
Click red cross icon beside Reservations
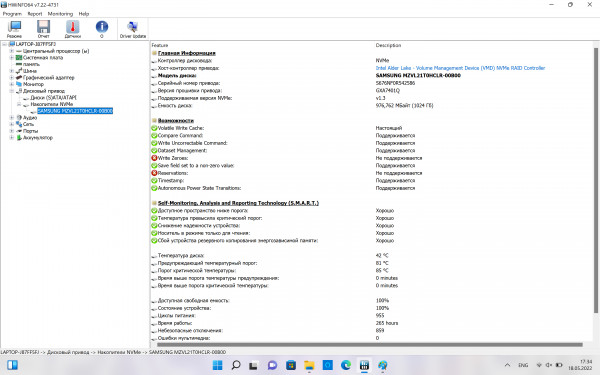click(154, 173)
